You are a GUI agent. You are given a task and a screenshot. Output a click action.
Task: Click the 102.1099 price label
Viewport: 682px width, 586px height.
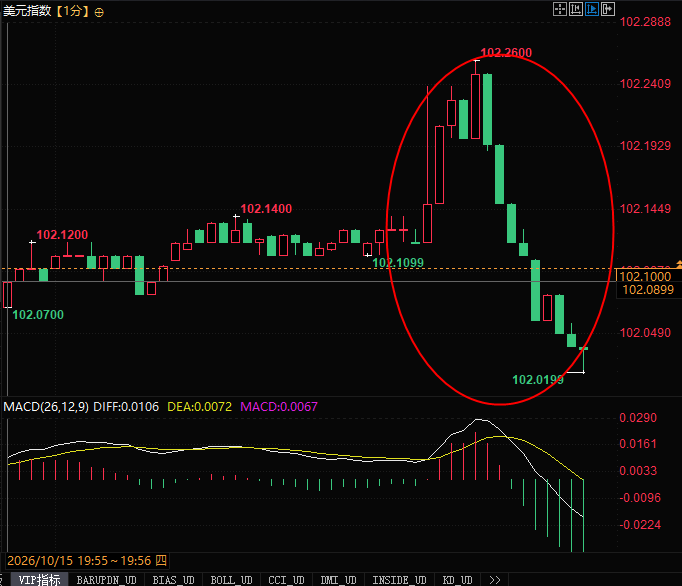pos(398,263)
